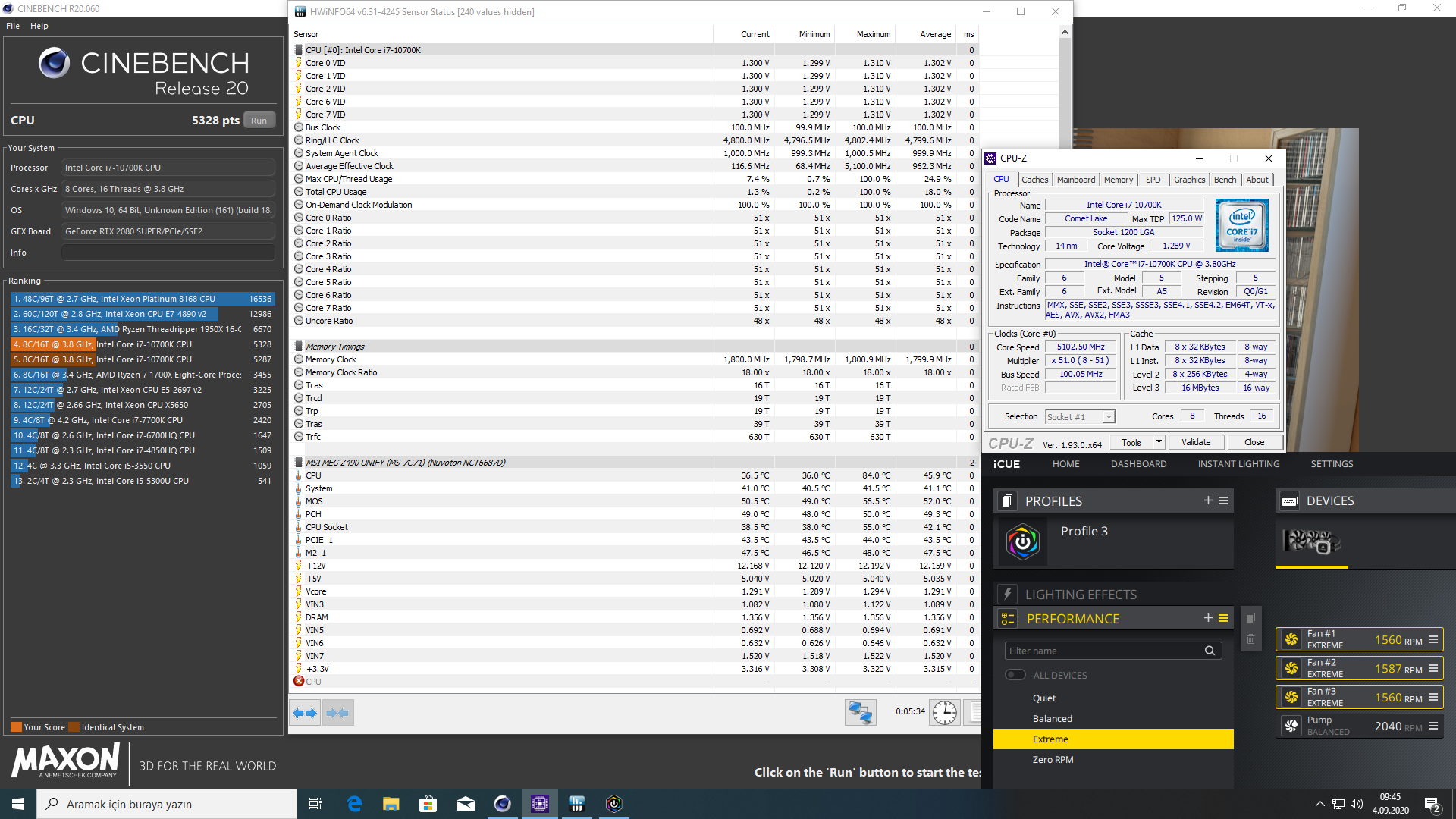Screen dimensions: 1456x819
Task: Click the CPU-Z Close button
Action: [1254, 442]
